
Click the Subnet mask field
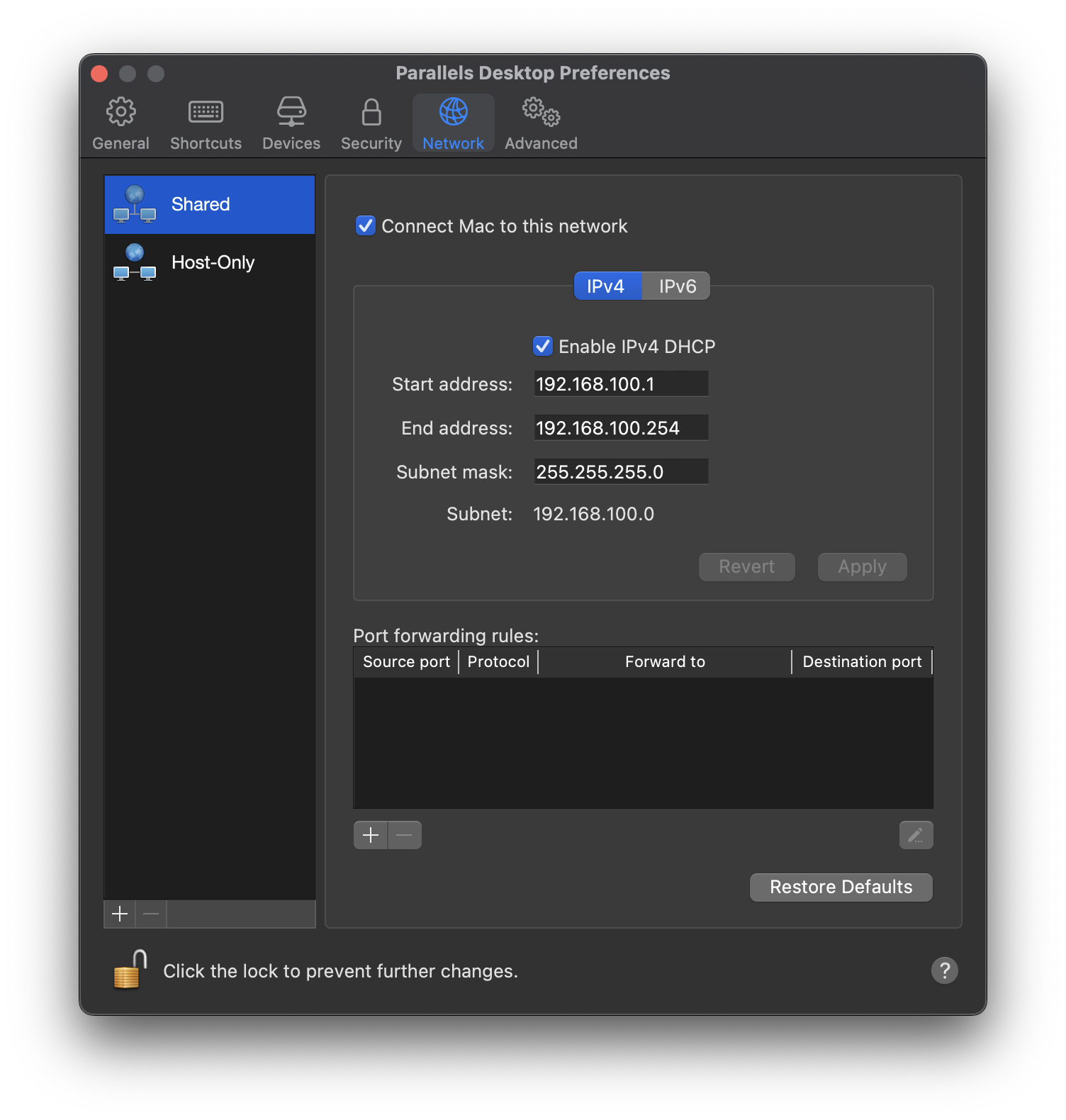pos(621,471)
